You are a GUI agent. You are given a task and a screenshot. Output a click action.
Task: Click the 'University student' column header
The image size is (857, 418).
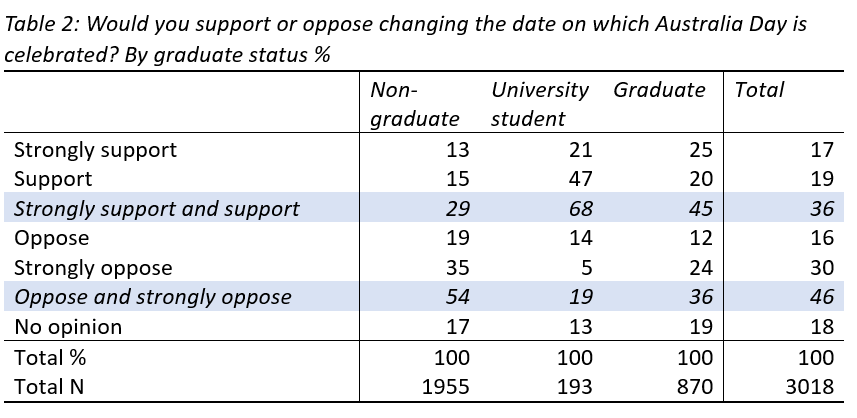(x=539, y=104)
